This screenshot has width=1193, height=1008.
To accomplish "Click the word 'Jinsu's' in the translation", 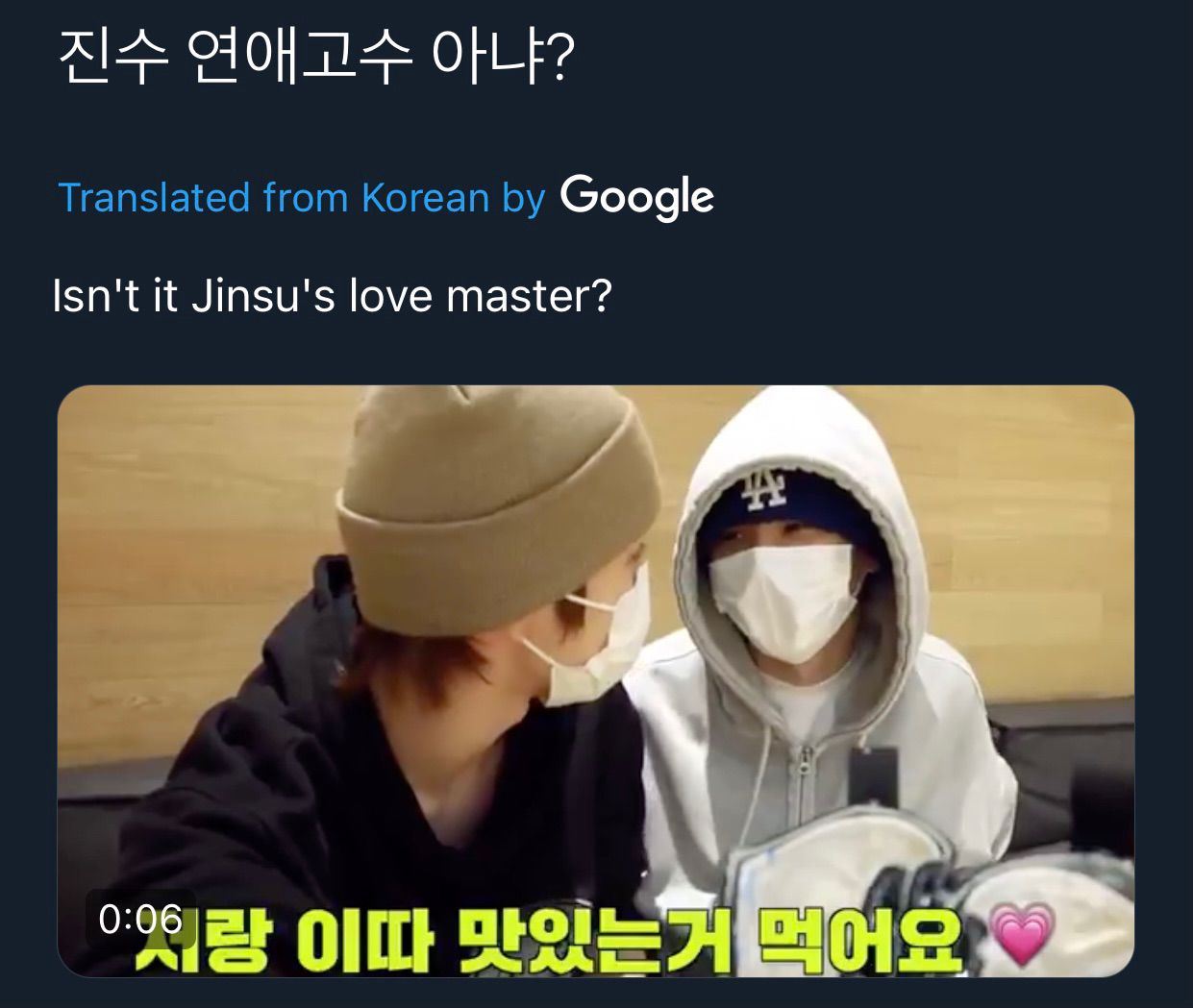I will pos(263,296).
